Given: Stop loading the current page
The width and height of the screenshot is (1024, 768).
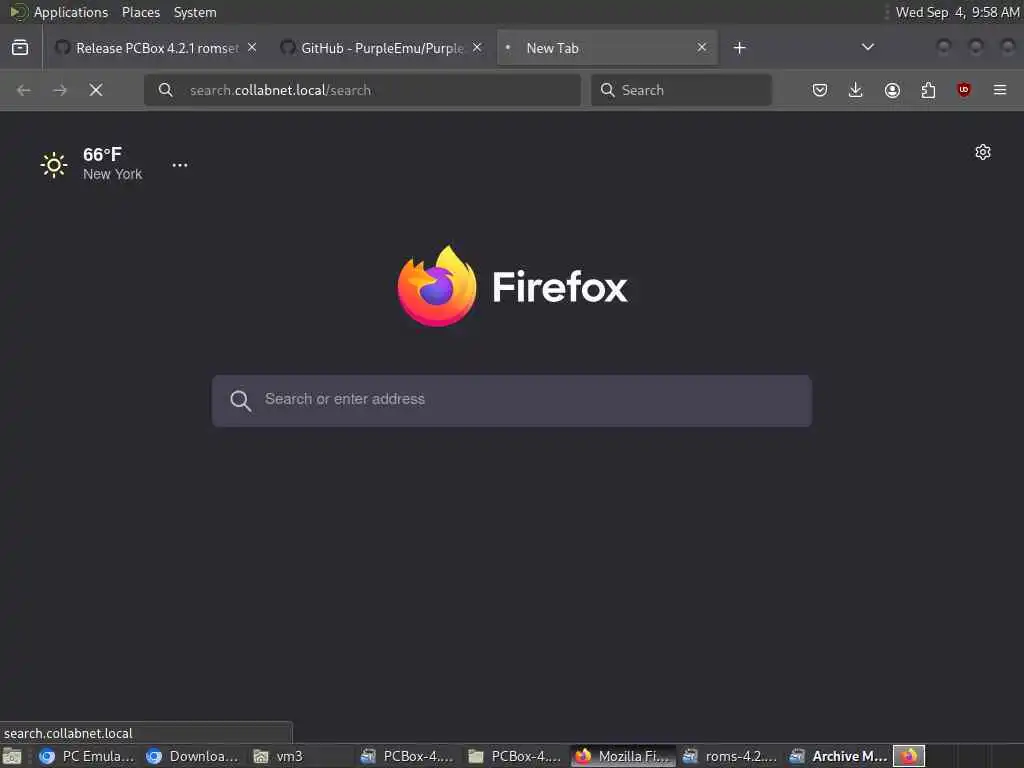Looking at the screenshot, I should click(x=96, y=90).
